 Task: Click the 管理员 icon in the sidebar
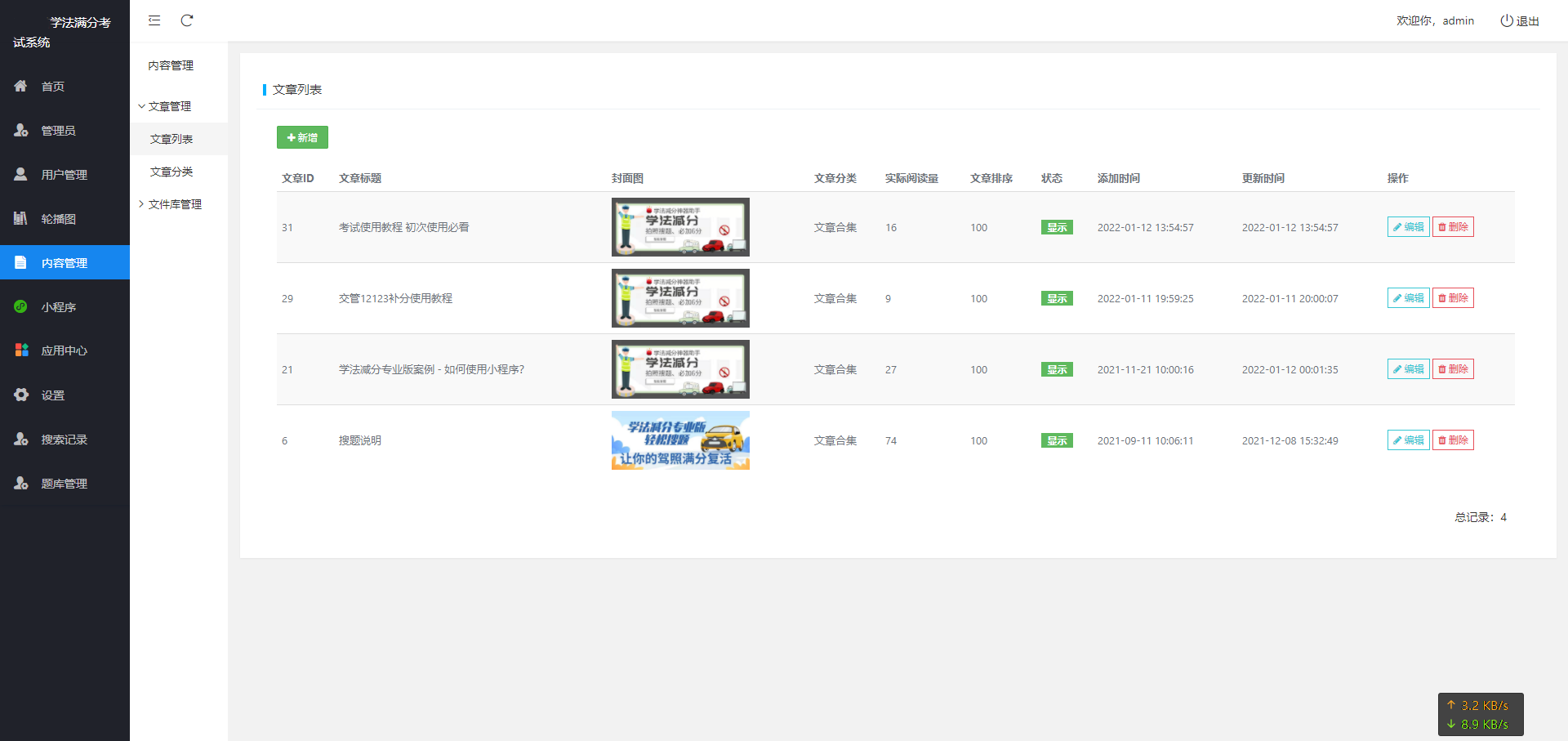coord(21,130)
